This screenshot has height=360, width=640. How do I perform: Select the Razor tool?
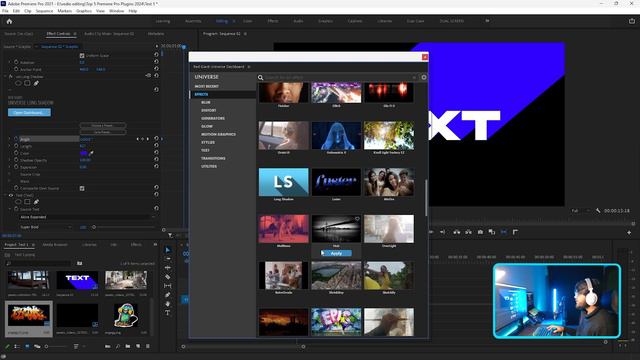click(x=168, y=277)
